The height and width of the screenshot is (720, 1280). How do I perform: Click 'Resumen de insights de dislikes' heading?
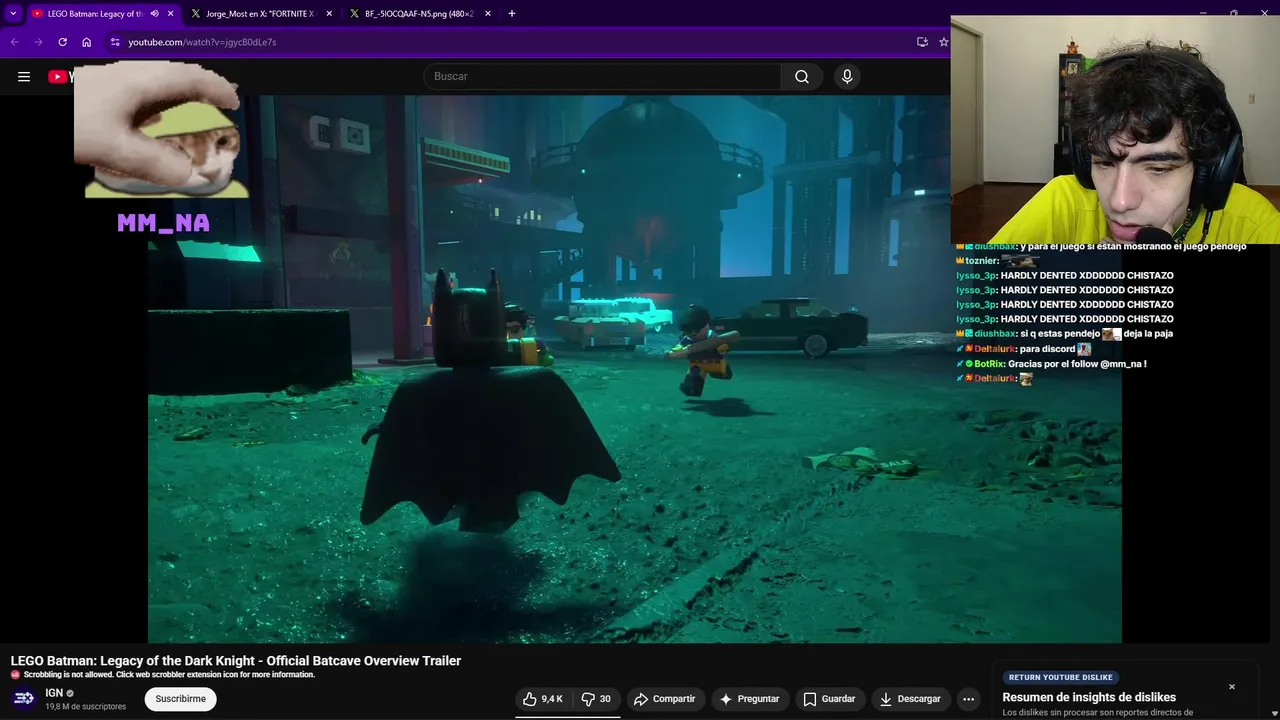[x=1089, y=698]
